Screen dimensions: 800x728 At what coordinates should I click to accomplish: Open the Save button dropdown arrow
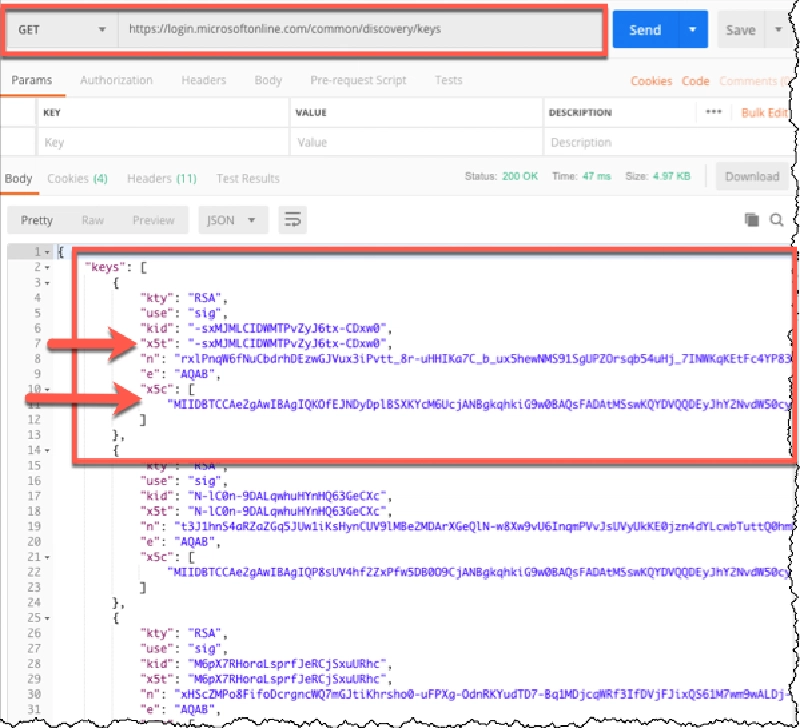pos(779,29)
